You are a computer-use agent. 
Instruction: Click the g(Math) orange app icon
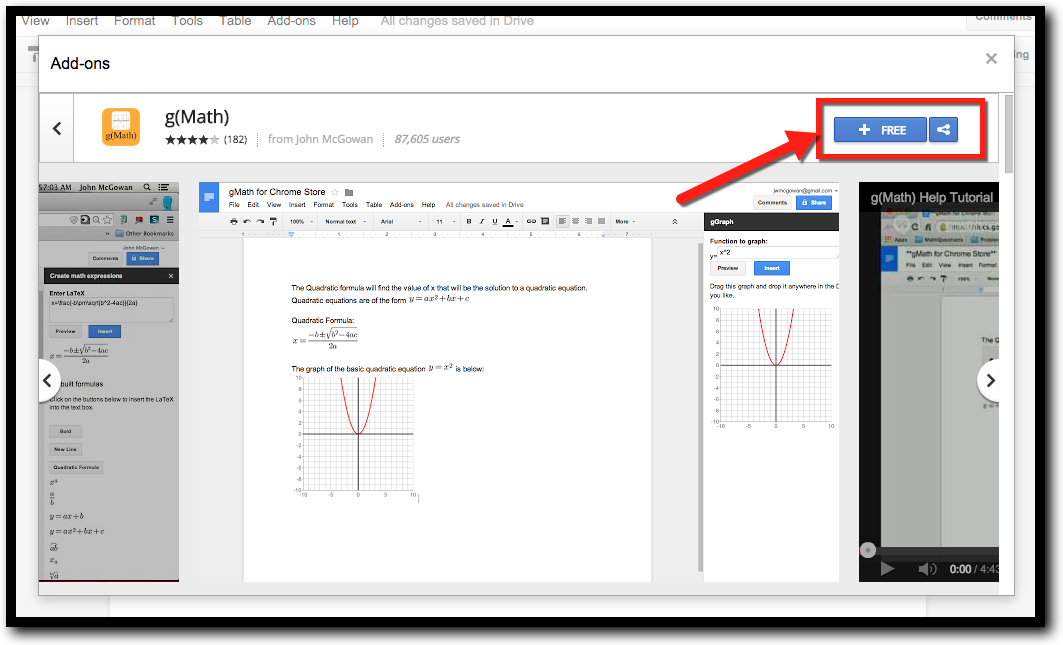click(x=121, y=127)
